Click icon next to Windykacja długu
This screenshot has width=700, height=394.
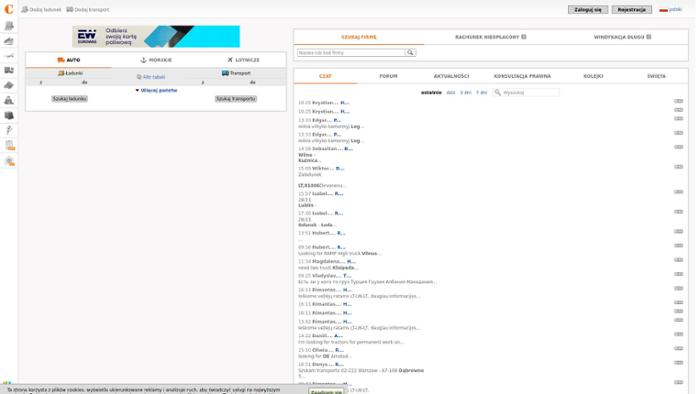649,37
